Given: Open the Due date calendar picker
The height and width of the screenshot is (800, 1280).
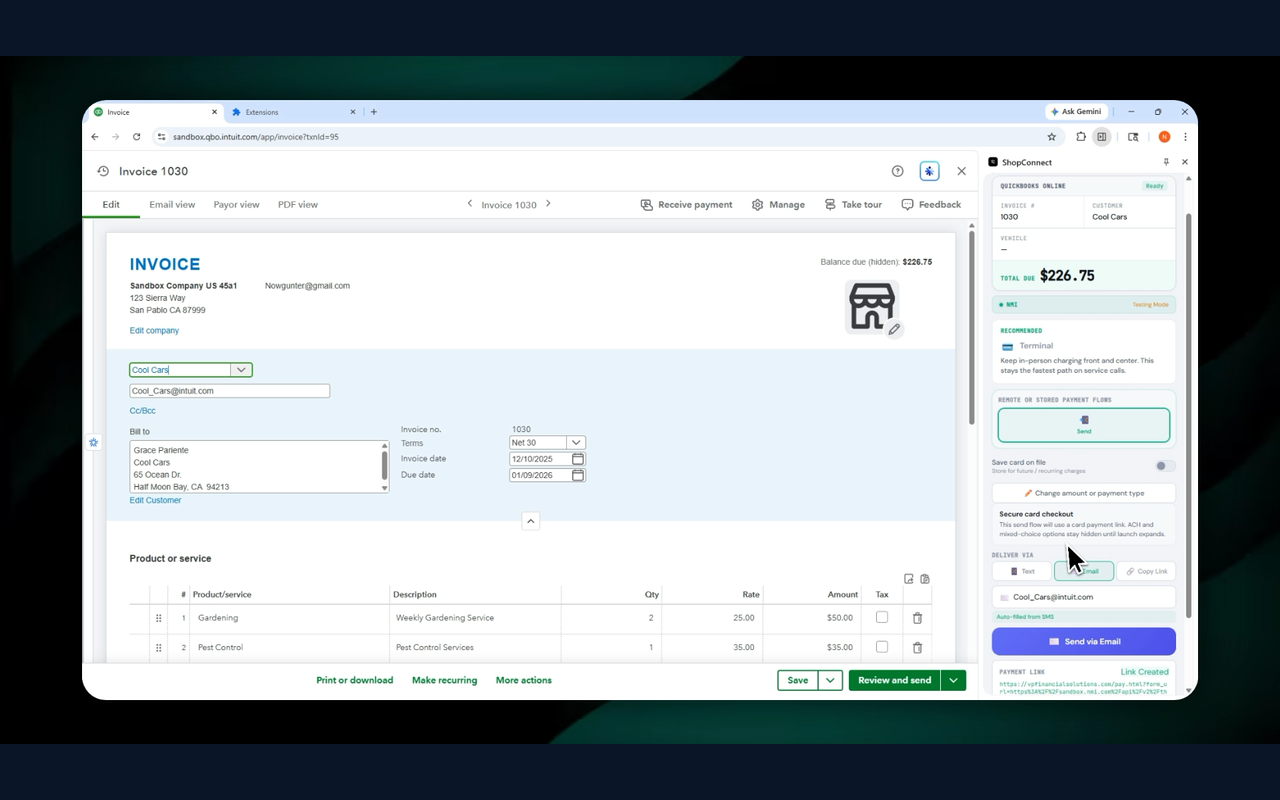Looking at the screenshot, I should click(578, 475).
